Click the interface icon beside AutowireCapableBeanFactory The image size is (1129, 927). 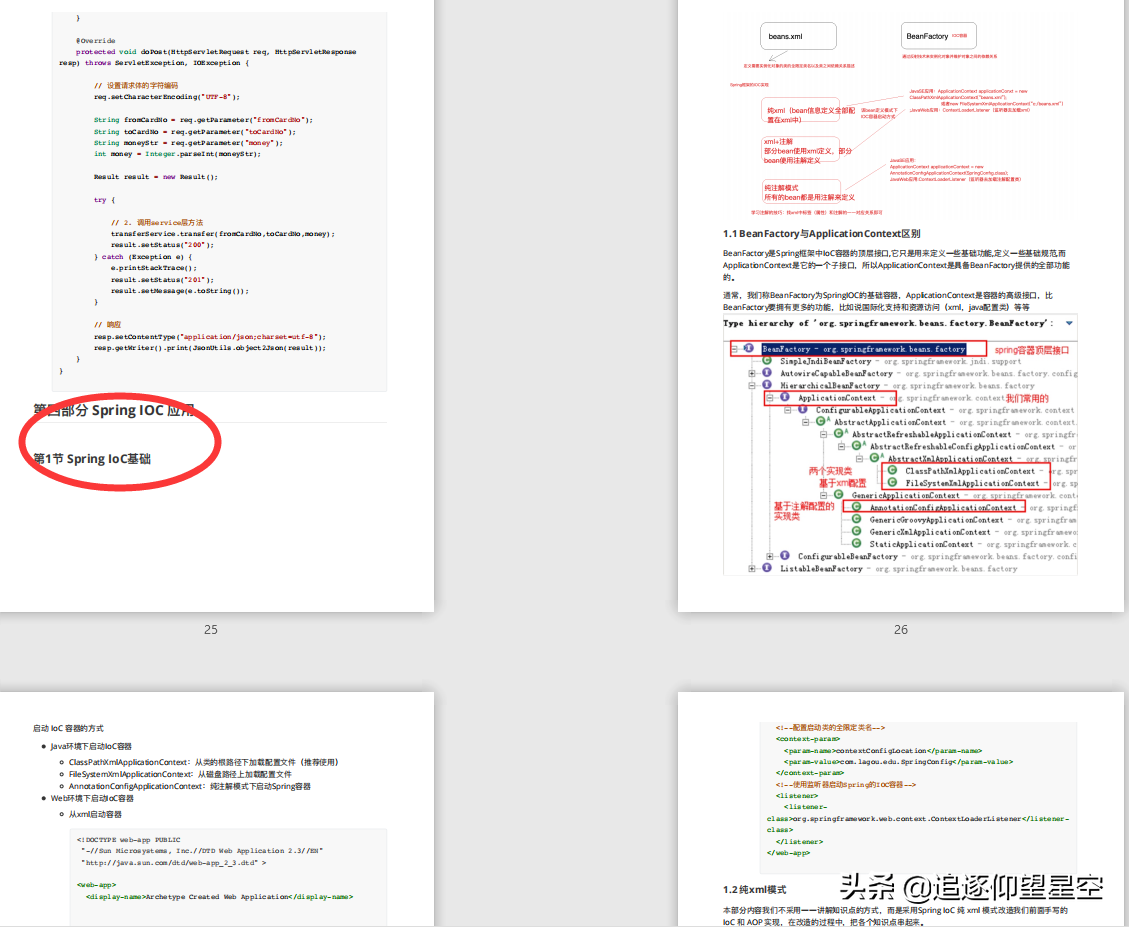tap(767, 372)
